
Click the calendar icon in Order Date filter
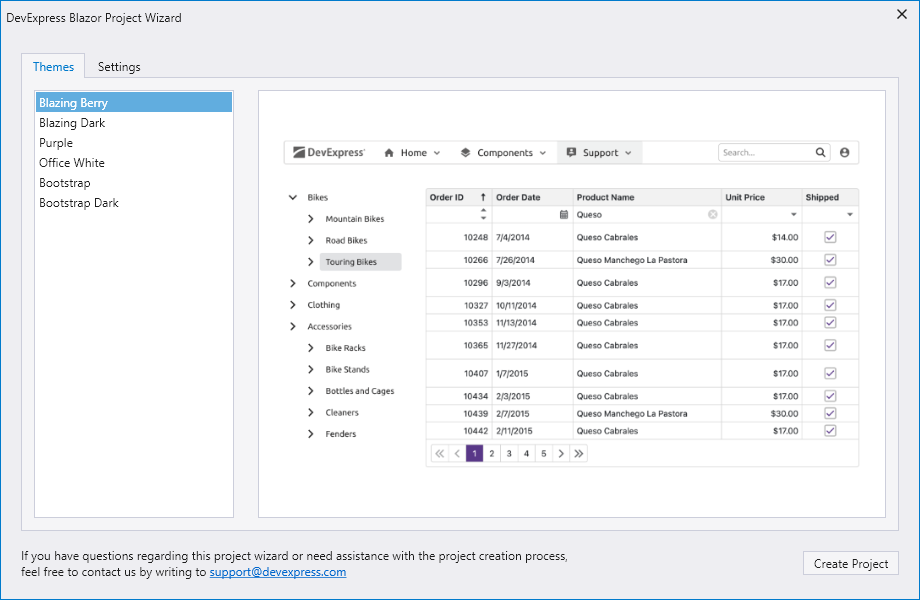[x=564, y=215]
